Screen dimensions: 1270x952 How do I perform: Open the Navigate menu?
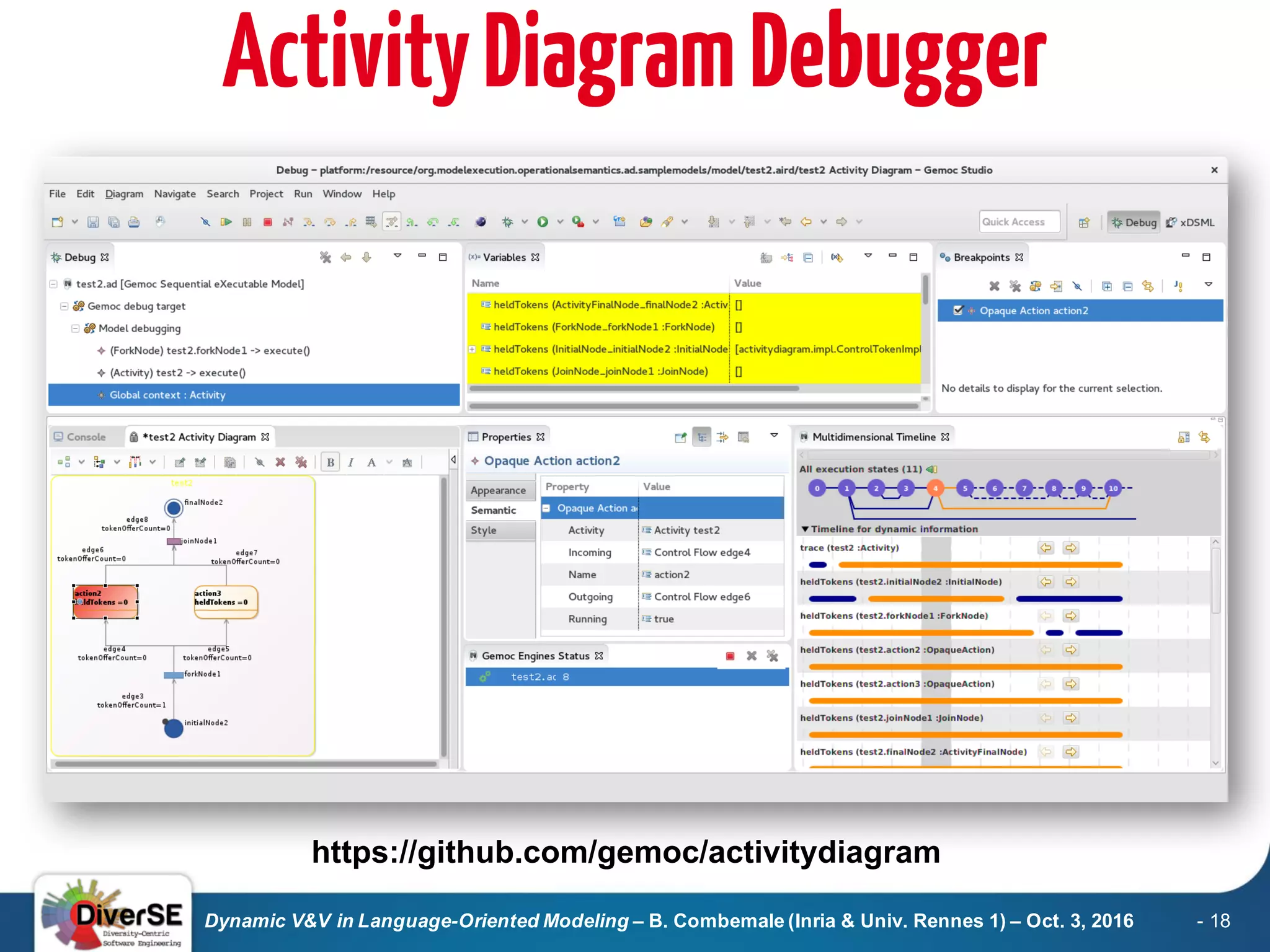pos(175,194)
